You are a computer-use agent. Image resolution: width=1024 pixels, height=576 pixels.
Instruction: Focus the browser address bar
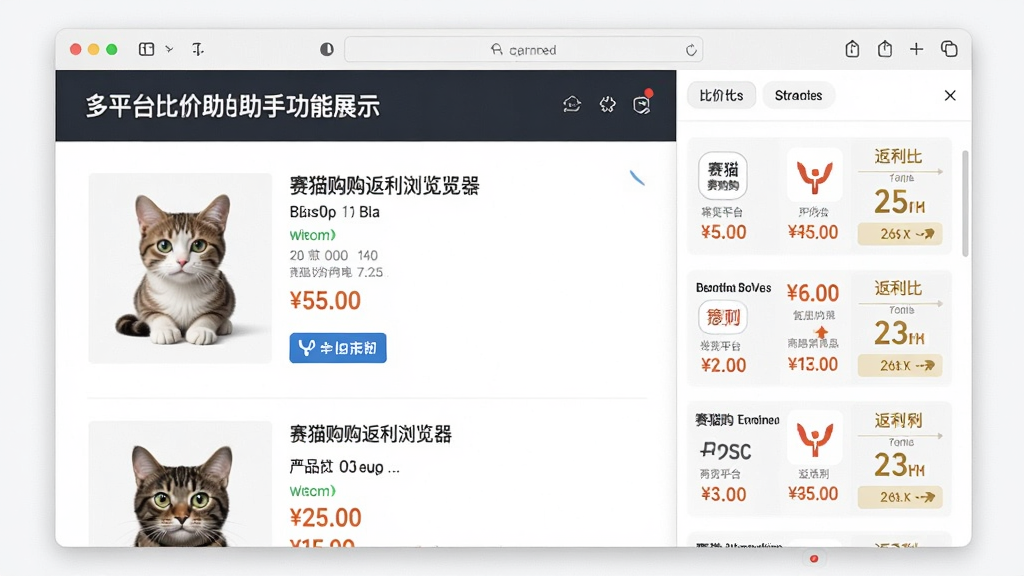524,50
